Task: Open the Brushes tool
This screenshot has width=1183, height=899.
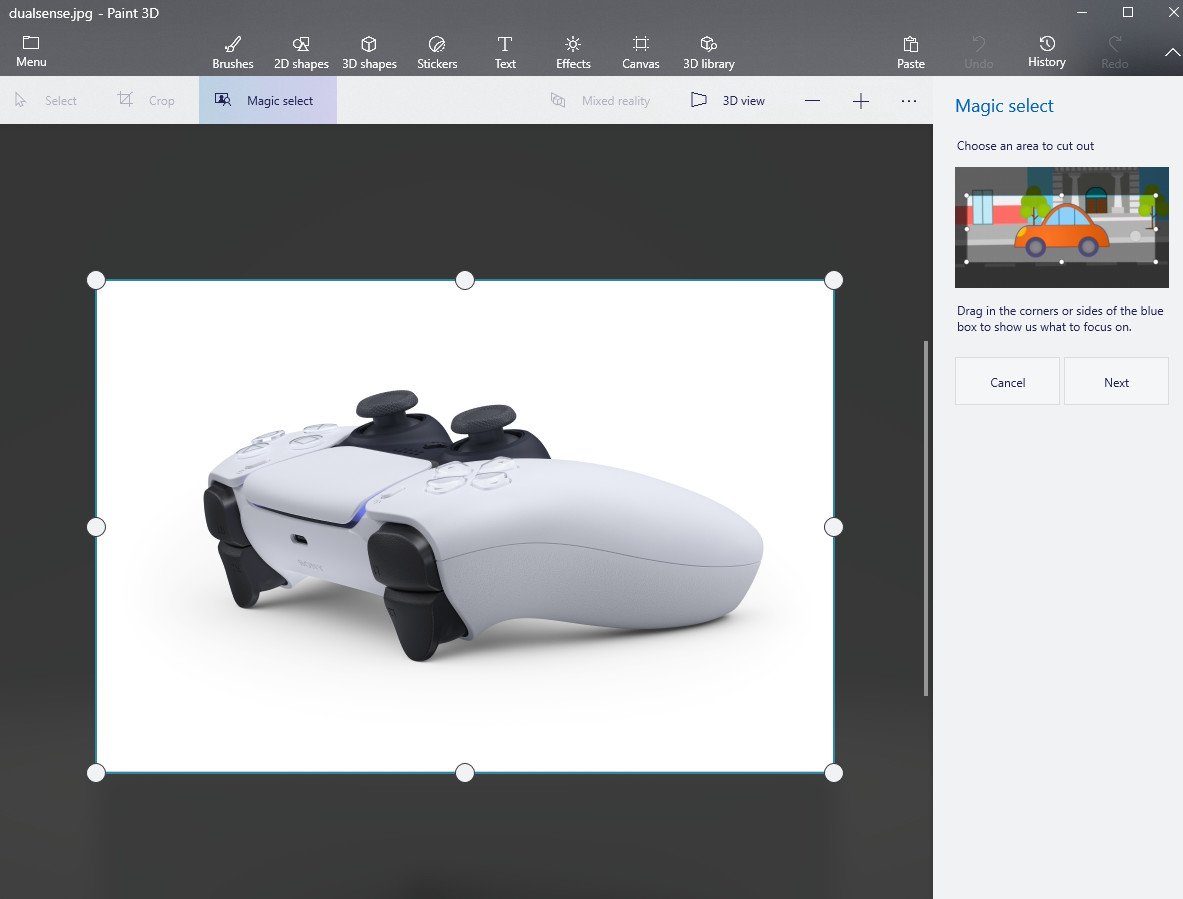Action: click(x=232, y=52)
